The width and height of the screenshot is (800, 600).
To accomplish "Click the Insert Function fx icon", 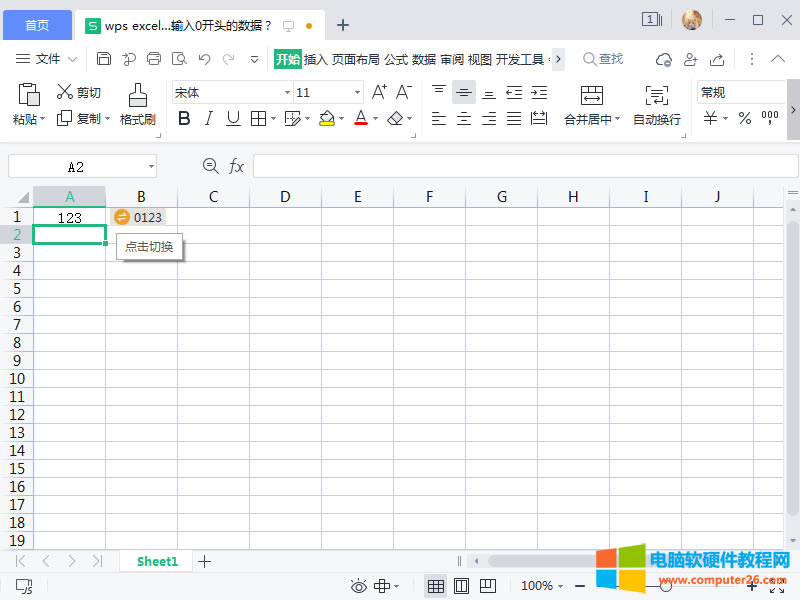I will click(237, 166).
